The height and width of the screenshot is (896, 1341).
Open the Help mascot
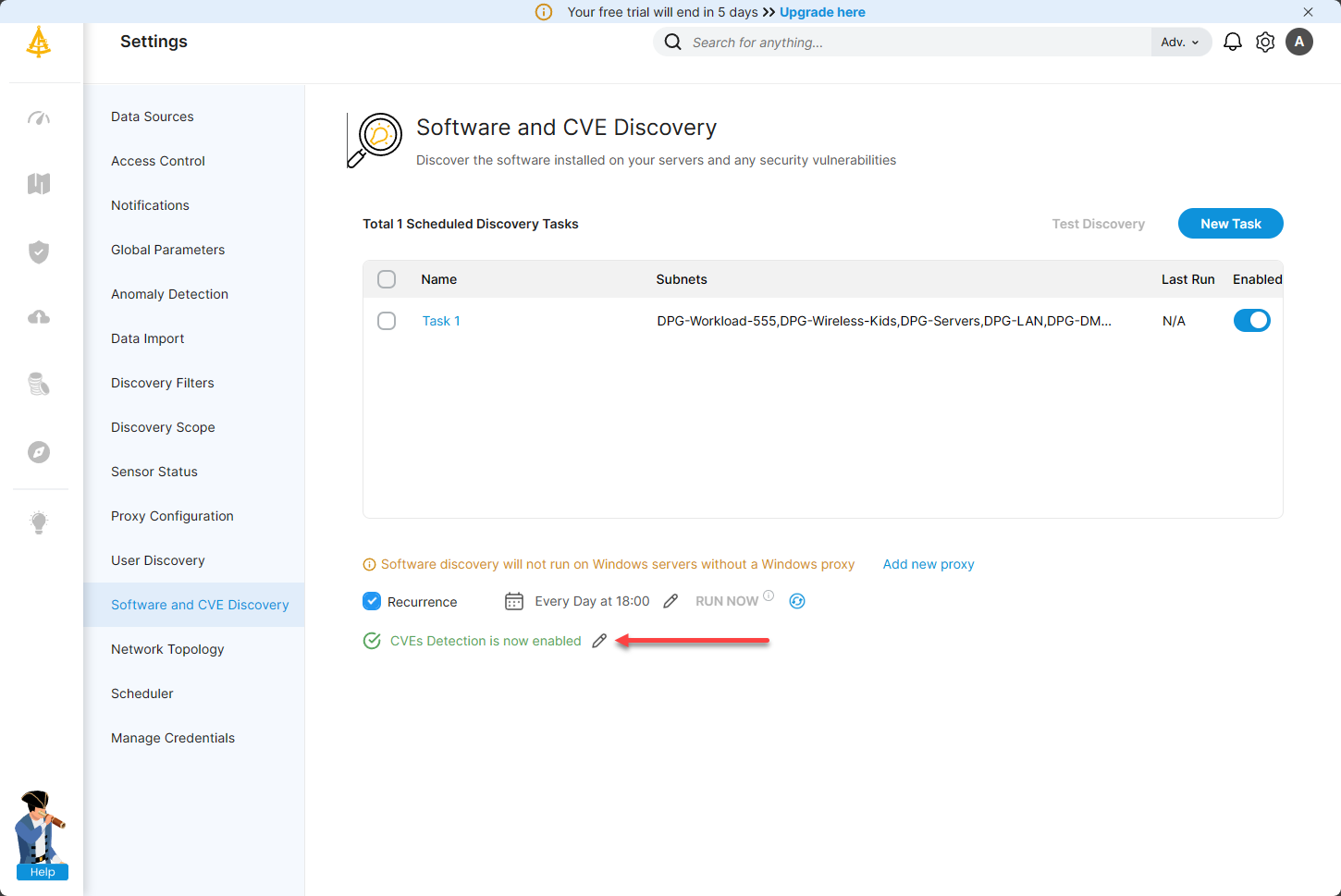tap(42, 835)
